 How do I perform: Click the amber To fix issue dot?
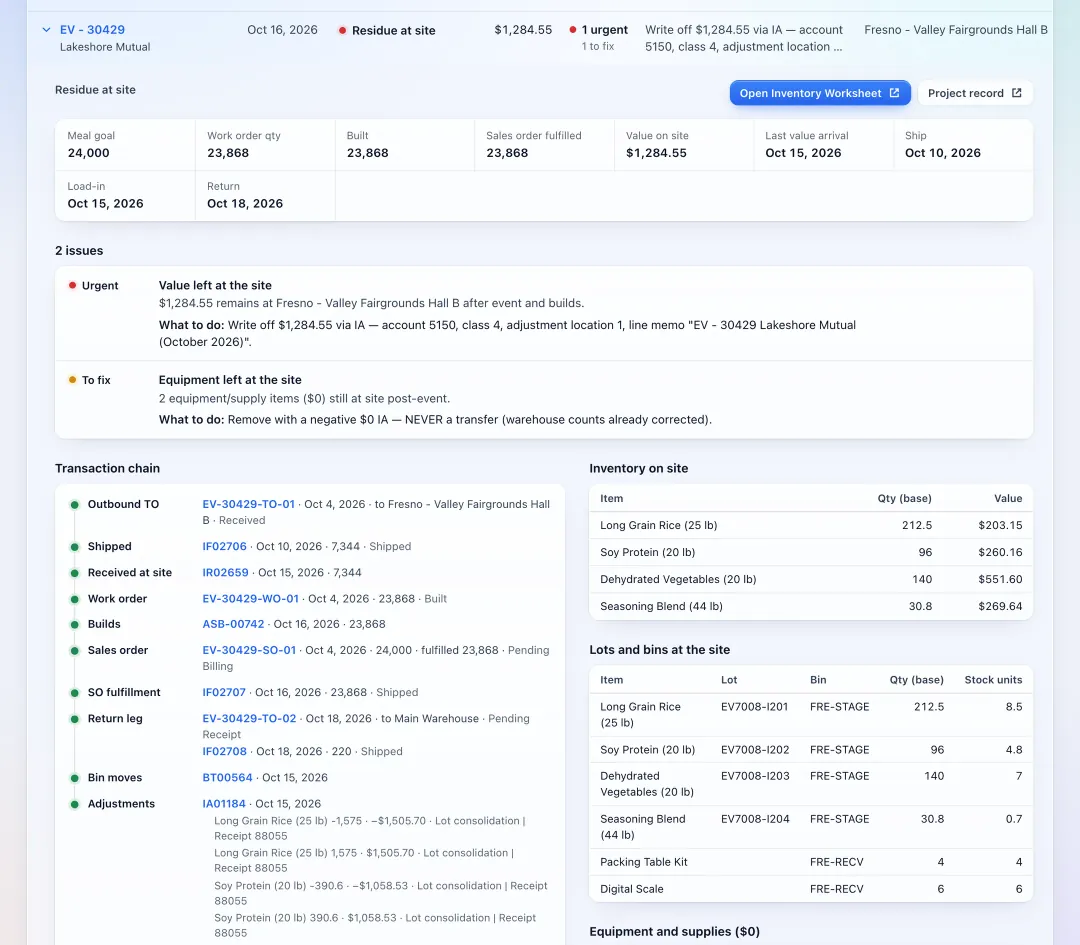(x=72, y=380)
